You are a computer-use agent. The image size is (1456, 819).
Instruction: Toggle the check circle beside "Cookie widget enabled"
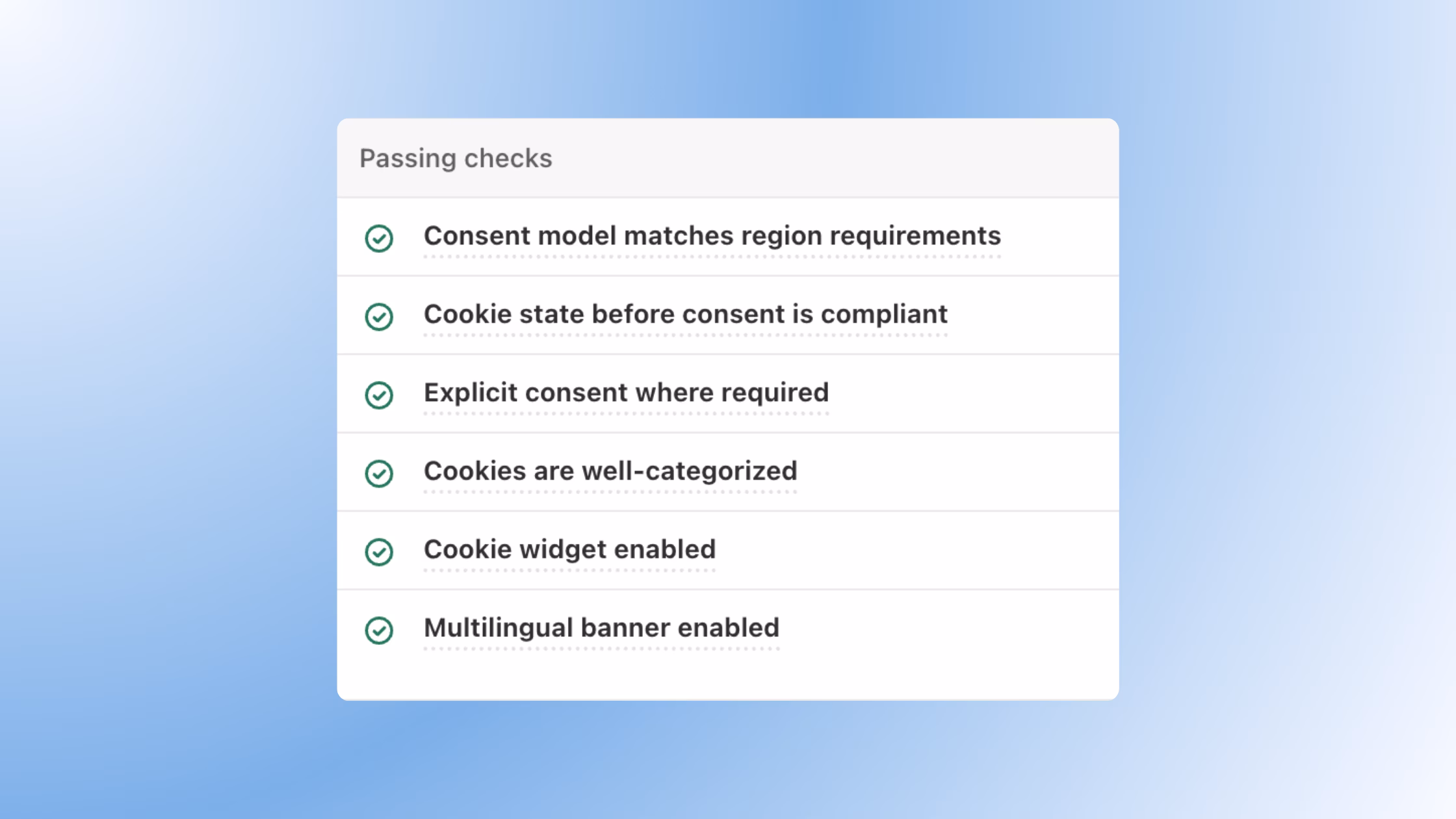tap(379, 552)
